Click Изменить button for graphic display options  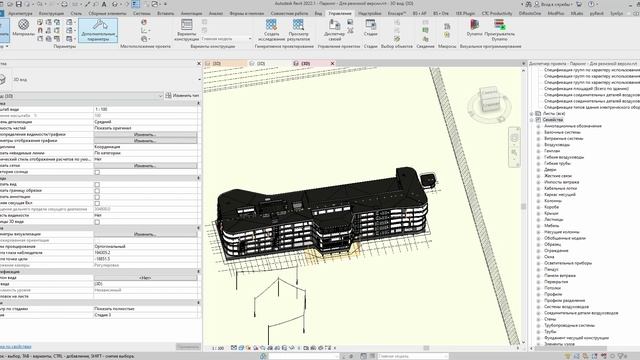145,140
